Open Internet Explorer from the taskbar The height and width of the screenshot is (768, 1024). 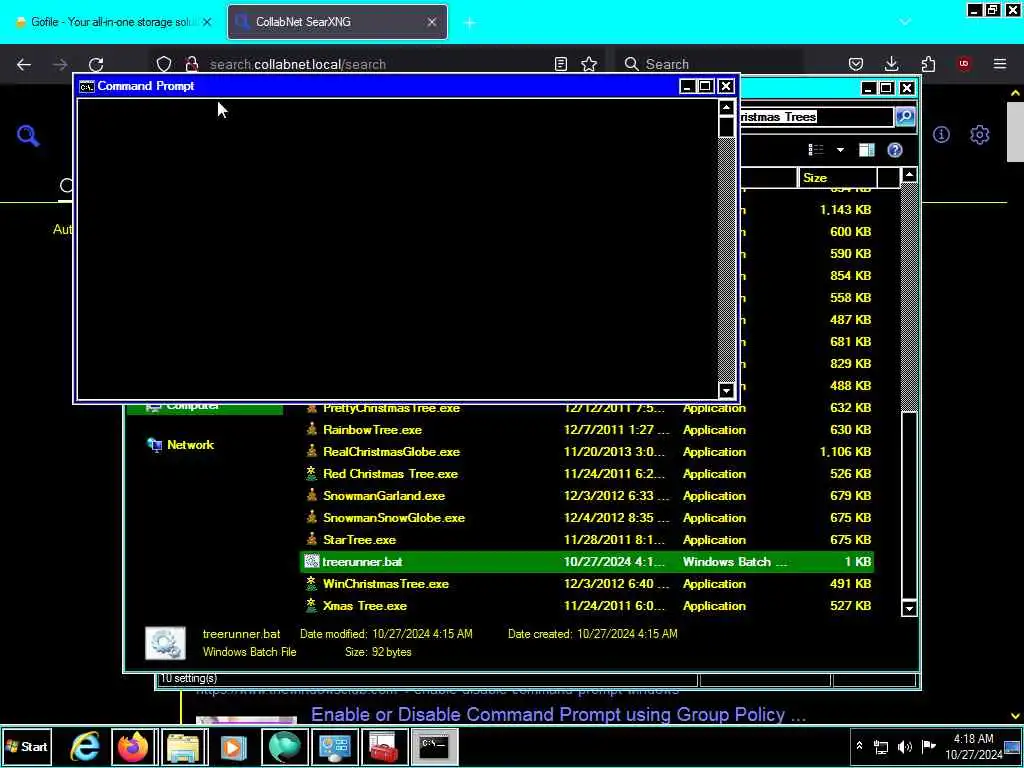84,746
